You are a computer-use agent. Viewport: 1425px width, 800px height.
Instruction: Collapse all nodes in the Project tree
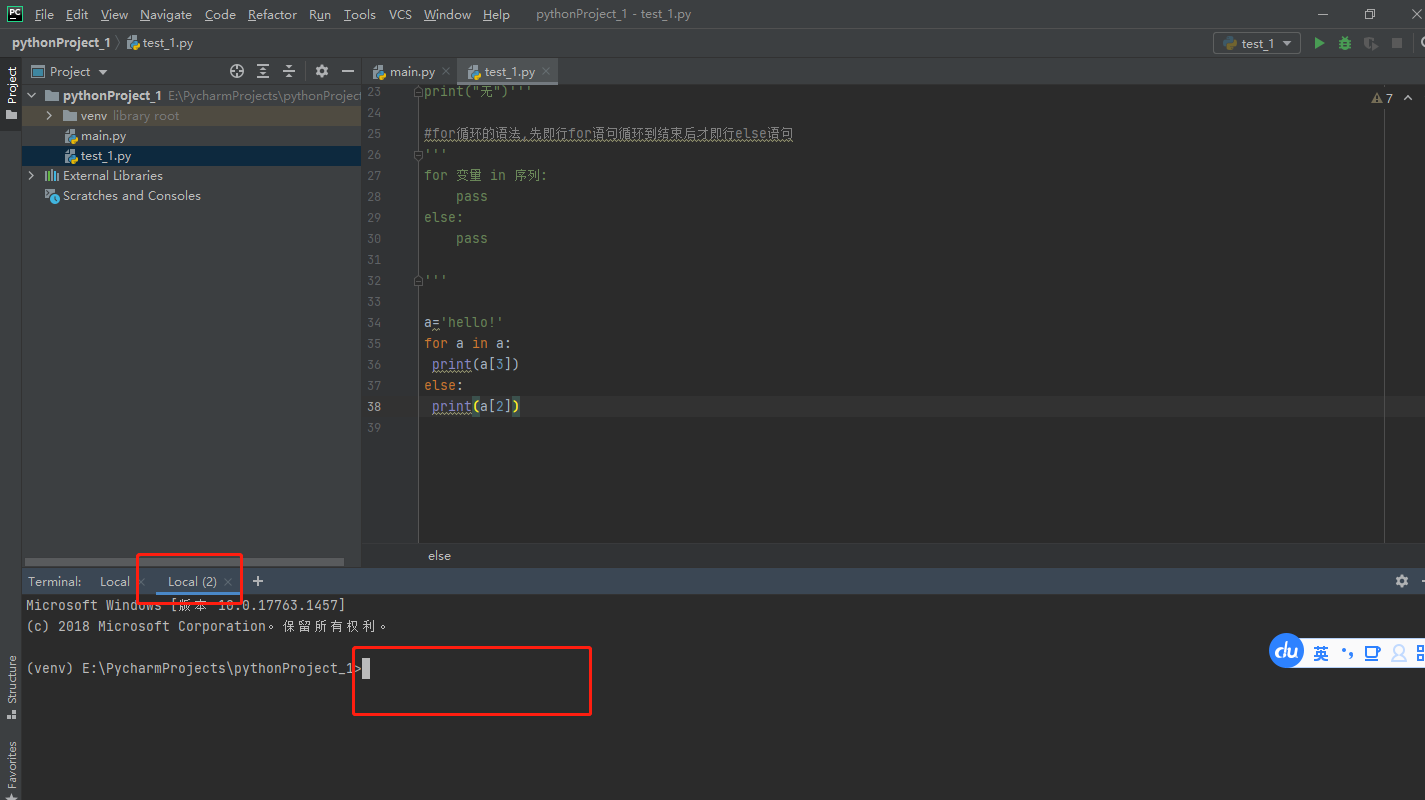[x=289, y=71]
